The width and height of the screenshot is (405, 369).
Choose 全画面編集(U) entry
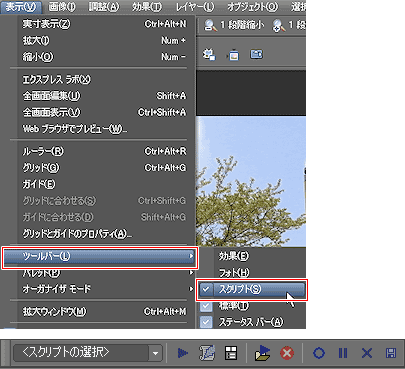coord(100,96)
